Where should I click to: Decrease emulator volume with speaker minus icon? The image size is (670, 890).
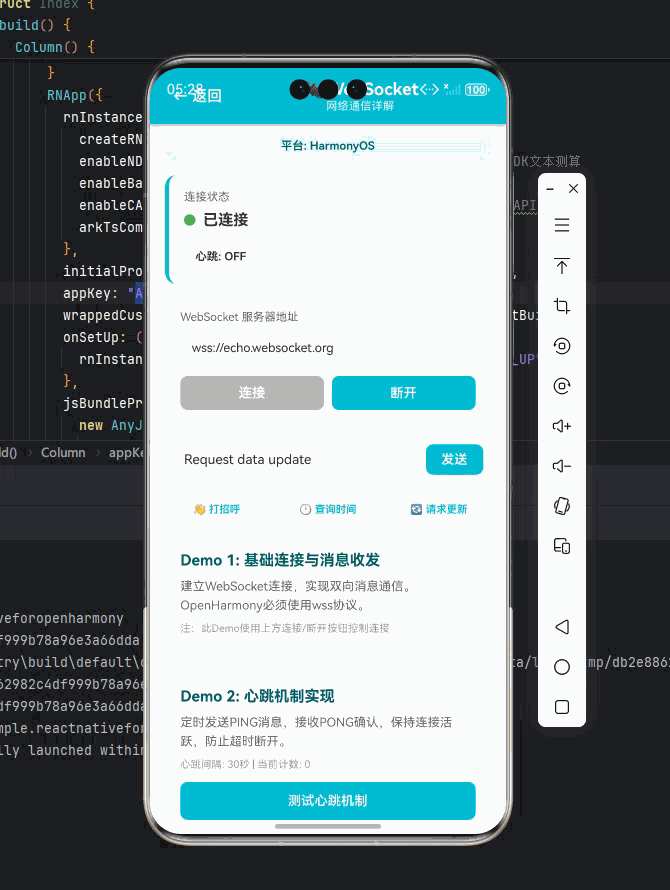pyautogui.click(x=562, y=466)
